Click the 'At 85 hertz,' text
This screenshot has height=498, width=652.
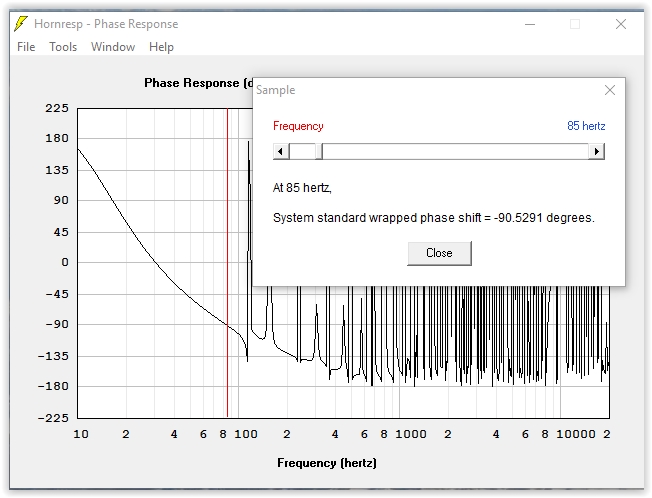point(302,188)
